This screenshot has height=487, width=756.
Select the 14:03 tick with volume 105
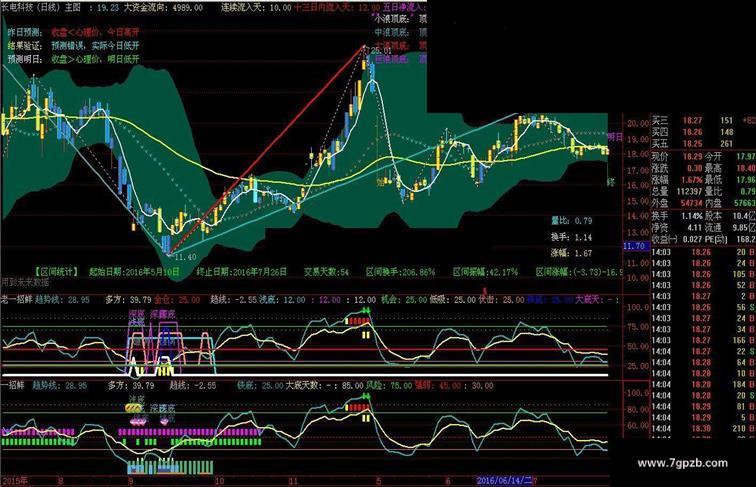coord(703,274)
